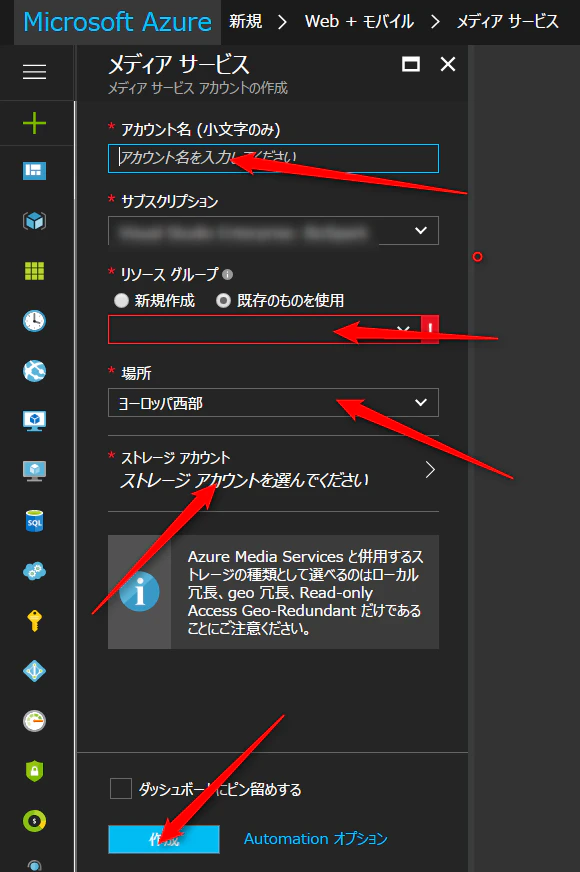The width and height of the screenshot is (580, 872).
Task: Click the アカウント名 input field
Action: 273,158
